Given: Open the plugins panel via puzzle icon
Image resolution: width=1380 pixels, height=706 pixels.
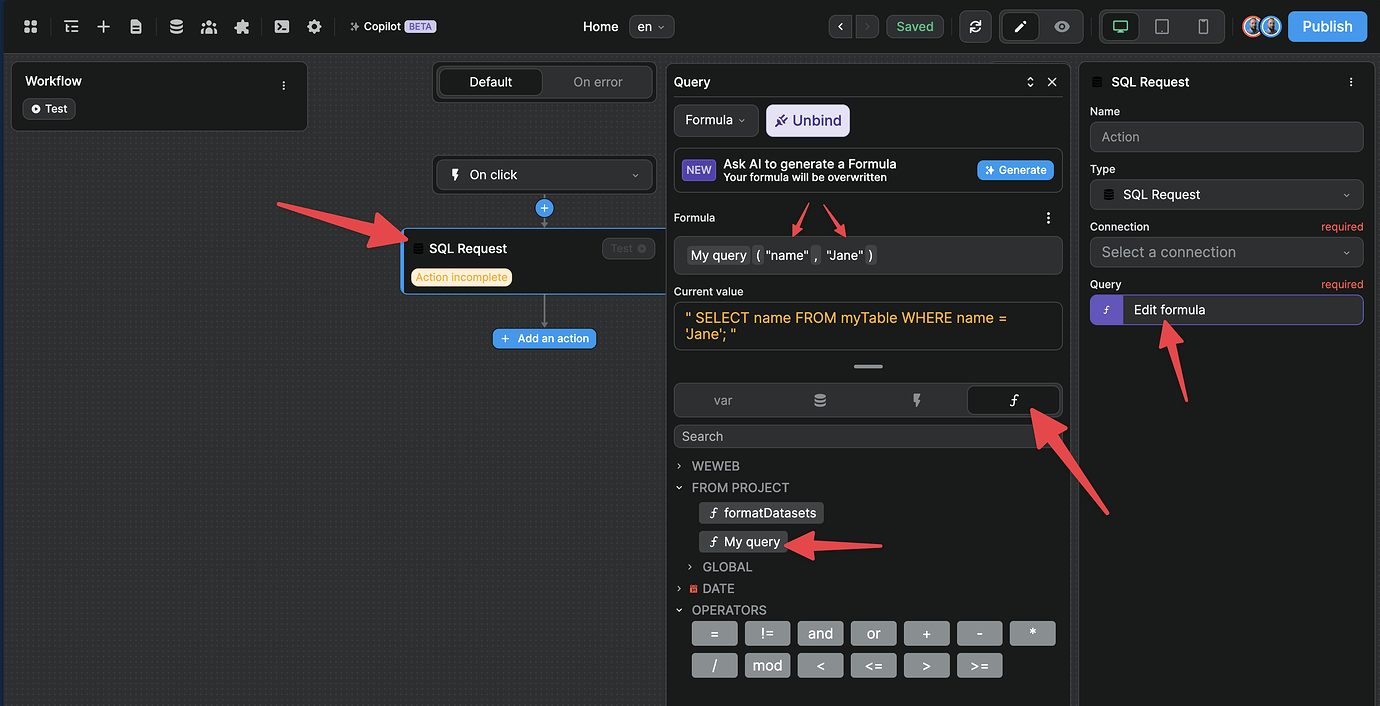Looking at the screenshot, I should pos(241,26).
